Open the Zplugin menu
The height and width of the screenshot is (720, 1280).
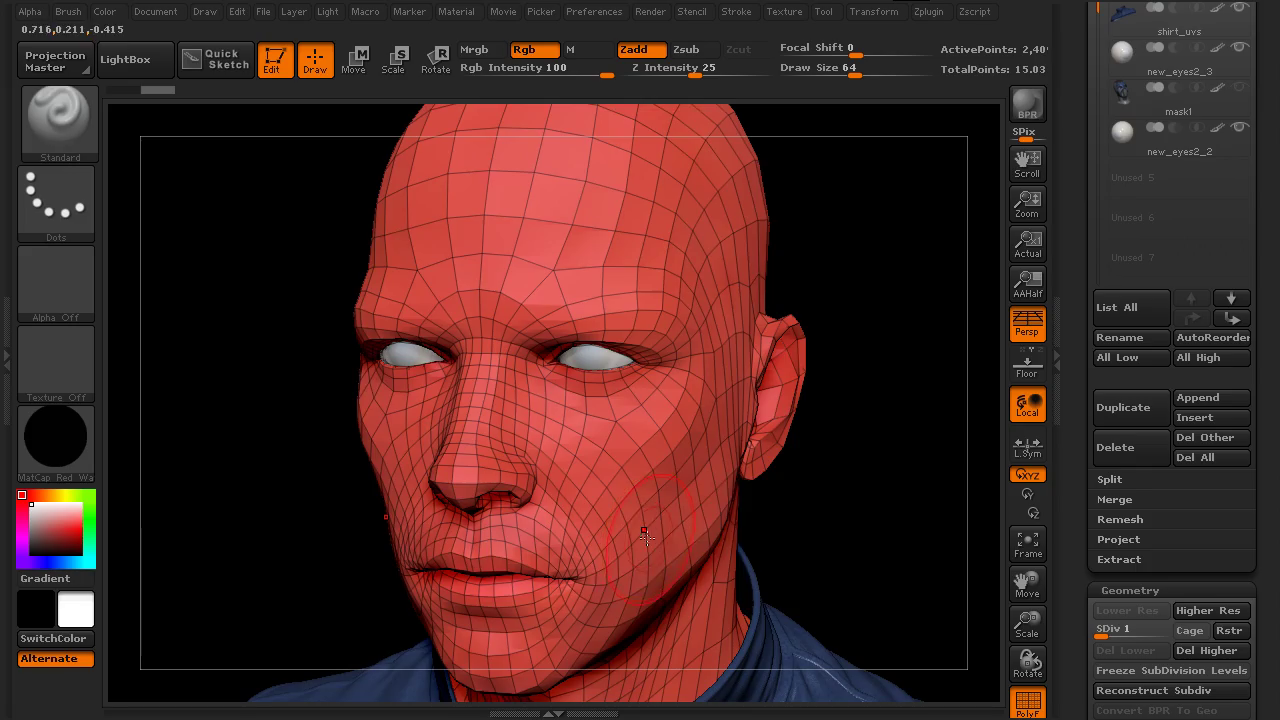point(928,11)
